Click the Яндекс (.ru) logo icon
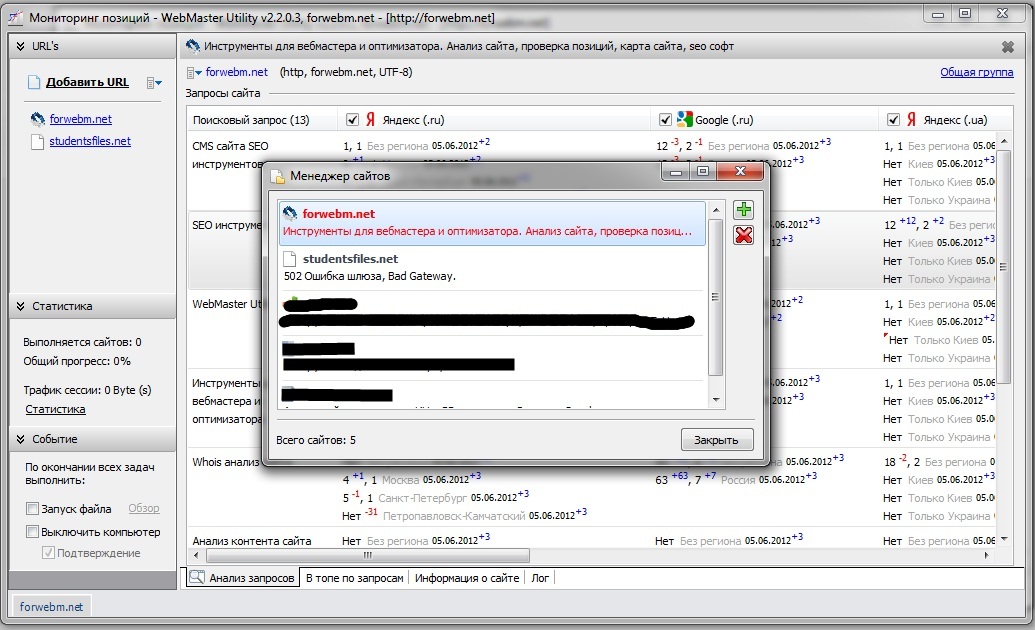This screenshot has width=1035, height=630. pyautogui.click(x=370, y=120)
